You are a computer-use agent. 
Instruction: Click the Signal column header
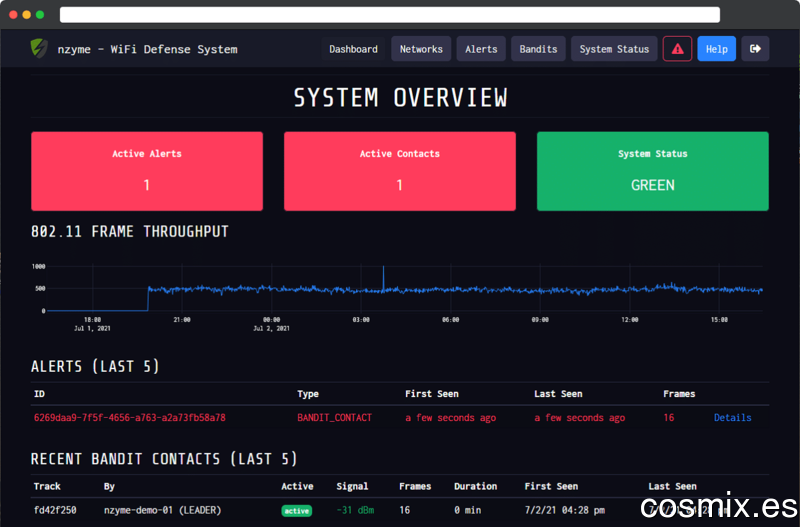pos(352,486)
